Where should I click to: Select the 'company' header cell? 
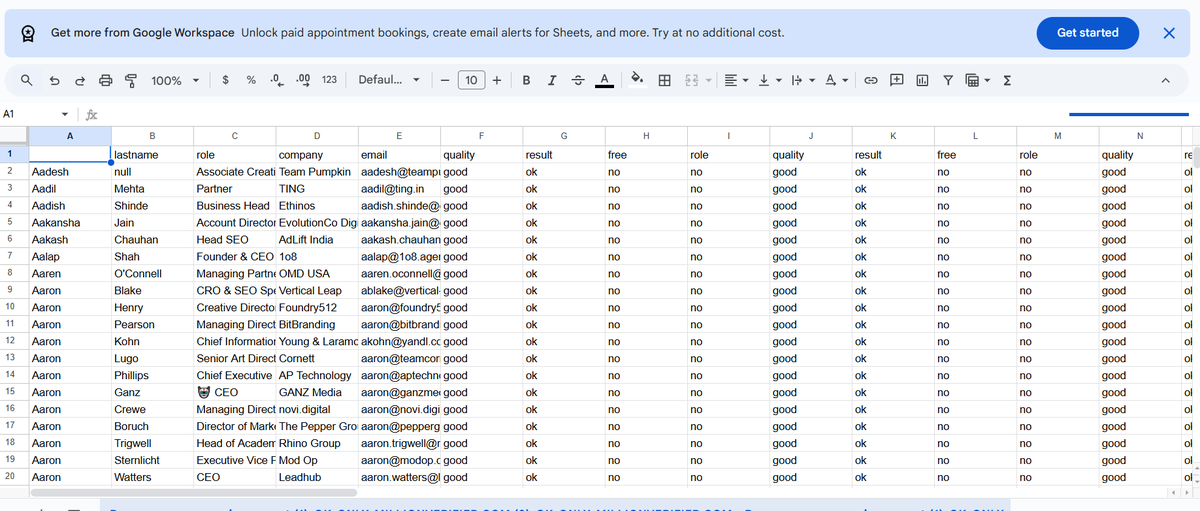click(x=316, y=155)
